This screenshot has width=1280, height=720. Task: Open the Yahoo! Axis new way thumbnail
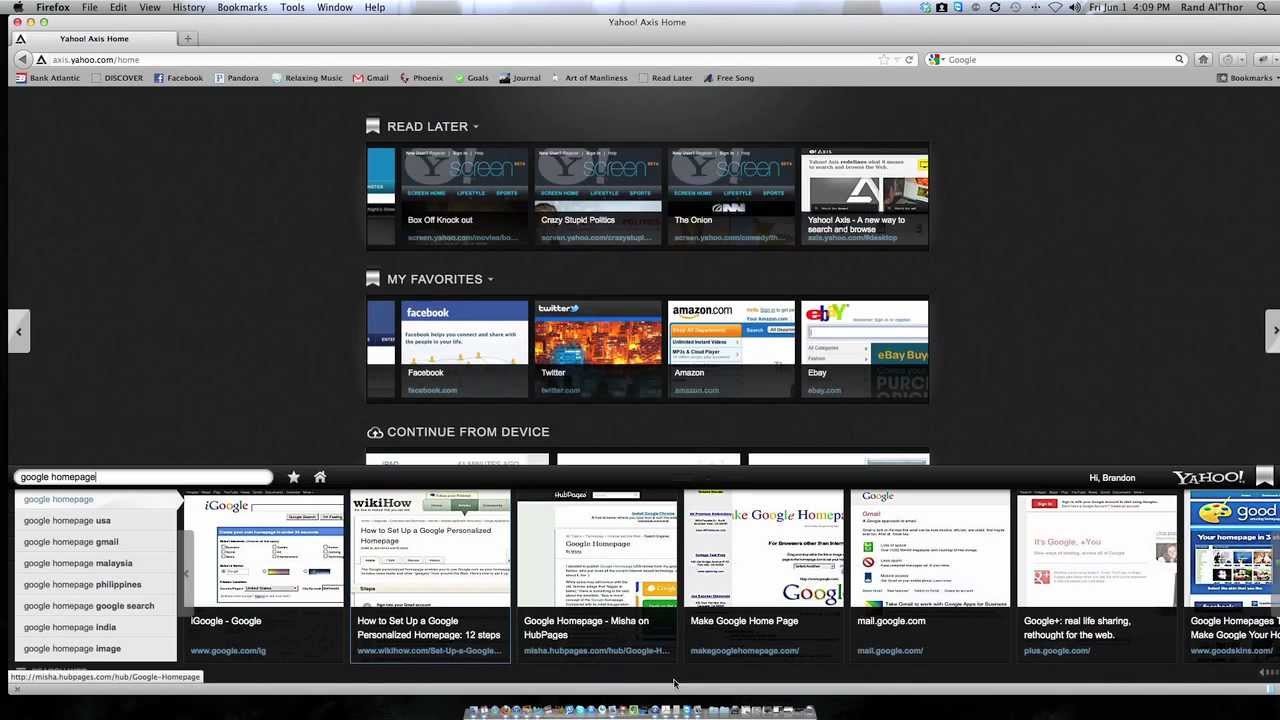tap(864, 196)
